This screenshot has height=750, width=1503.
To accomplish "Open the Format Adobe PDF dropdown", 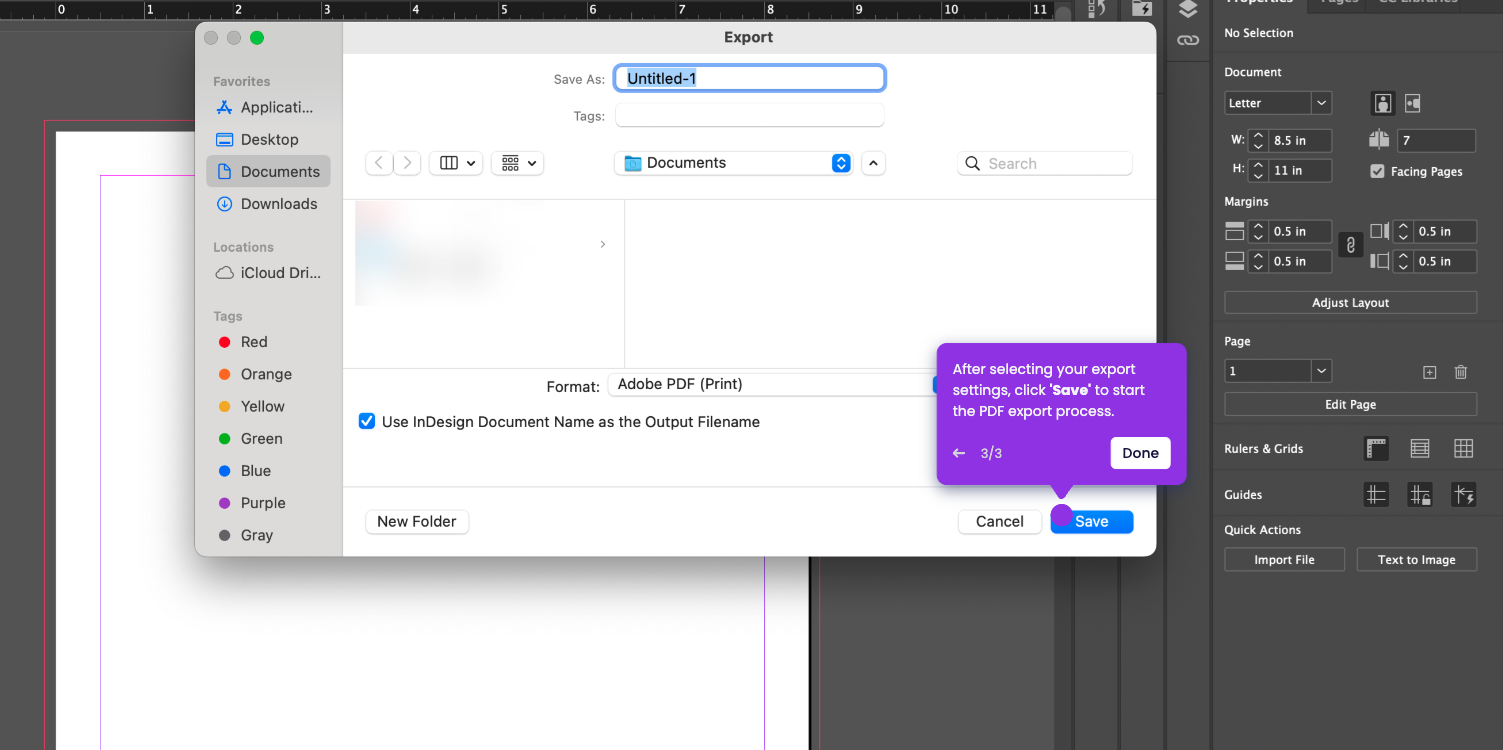I will [x=772, y=384].
